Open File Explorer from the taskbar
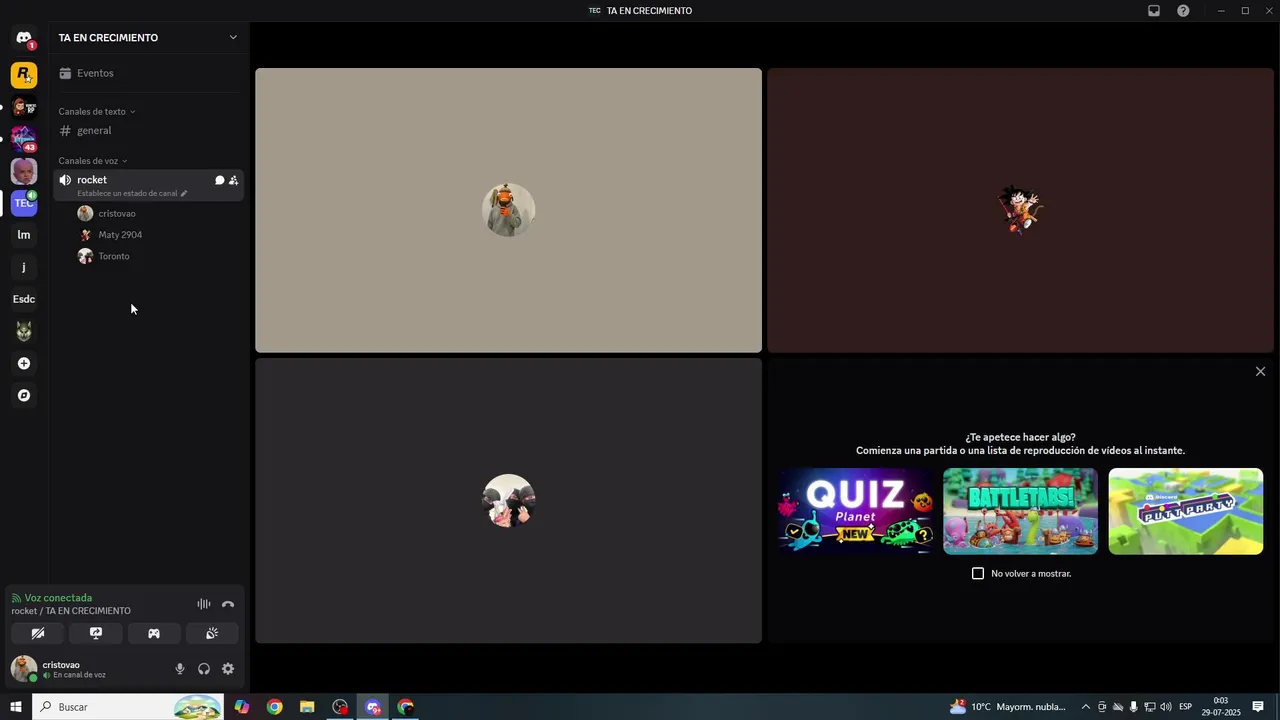Viewport: 1280px width, 720px height. click(x=307, y=707)
